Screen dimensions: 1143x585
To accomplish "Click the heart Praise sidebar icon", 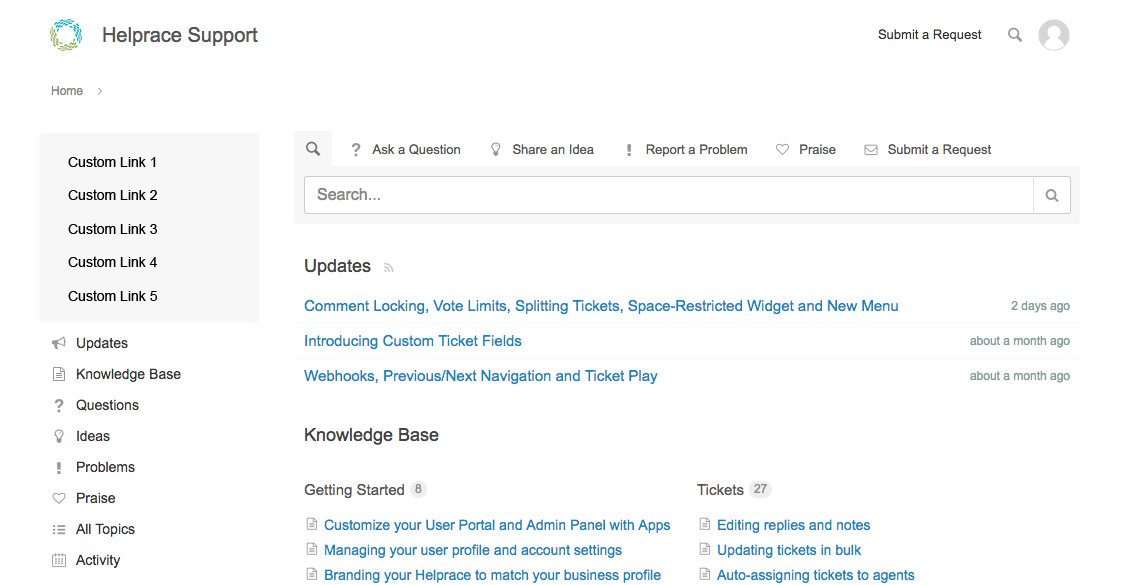I will point(59,498).
